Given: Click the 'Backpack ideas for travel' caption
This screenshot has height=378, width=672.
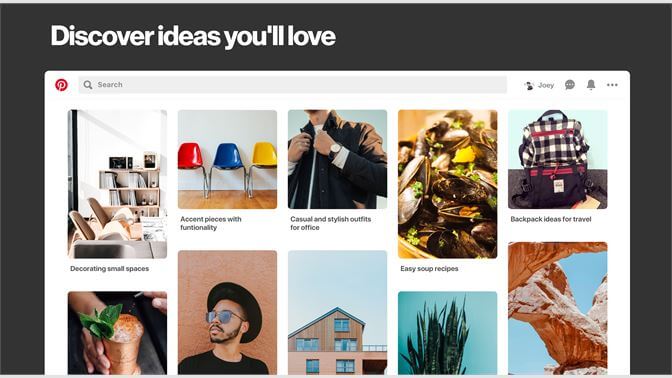Looking at the screenshot, I should click(x=551, y=219).
